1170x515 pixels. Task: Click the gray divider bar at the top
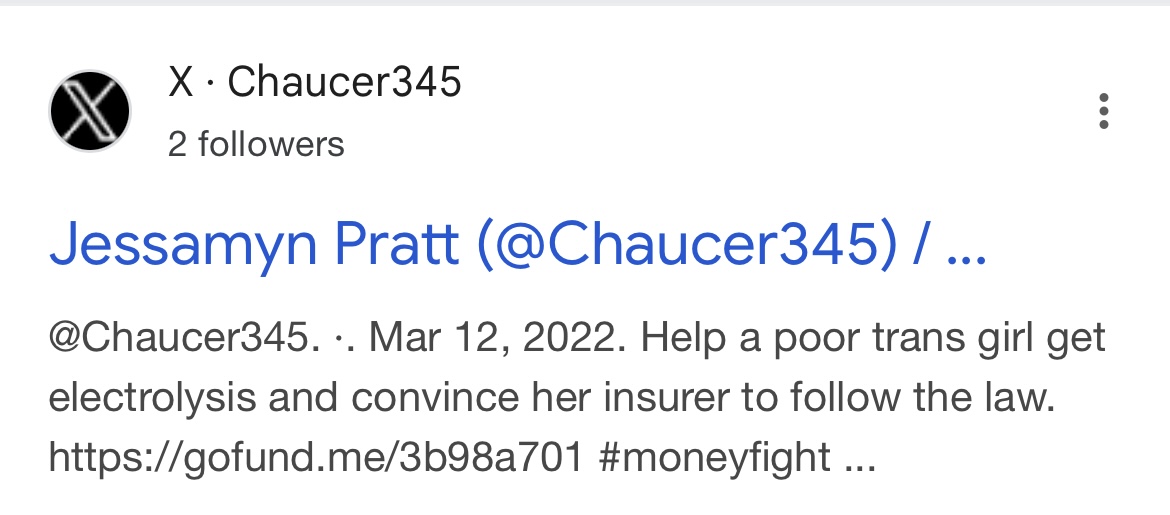585,3
